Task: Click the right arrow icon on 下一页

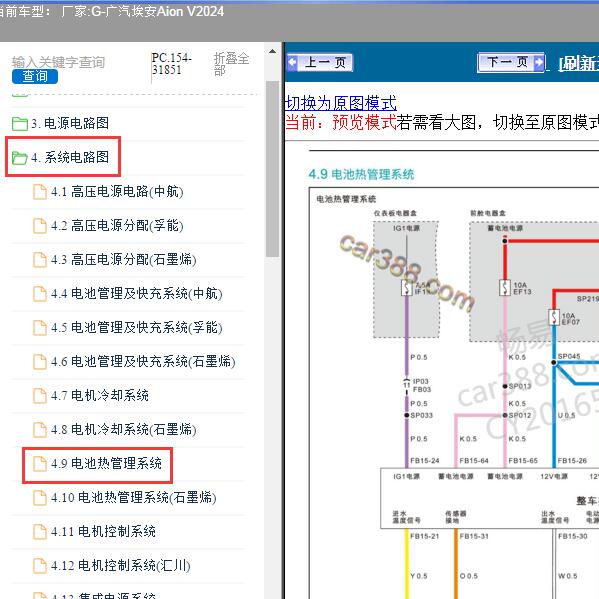Action: (538, 62)
